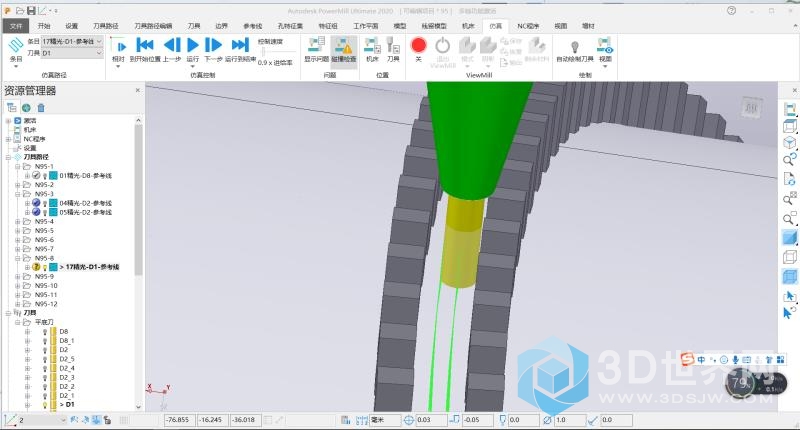Click the show issues icon
Screen dimensions: 800x430
tap(316, 50)
